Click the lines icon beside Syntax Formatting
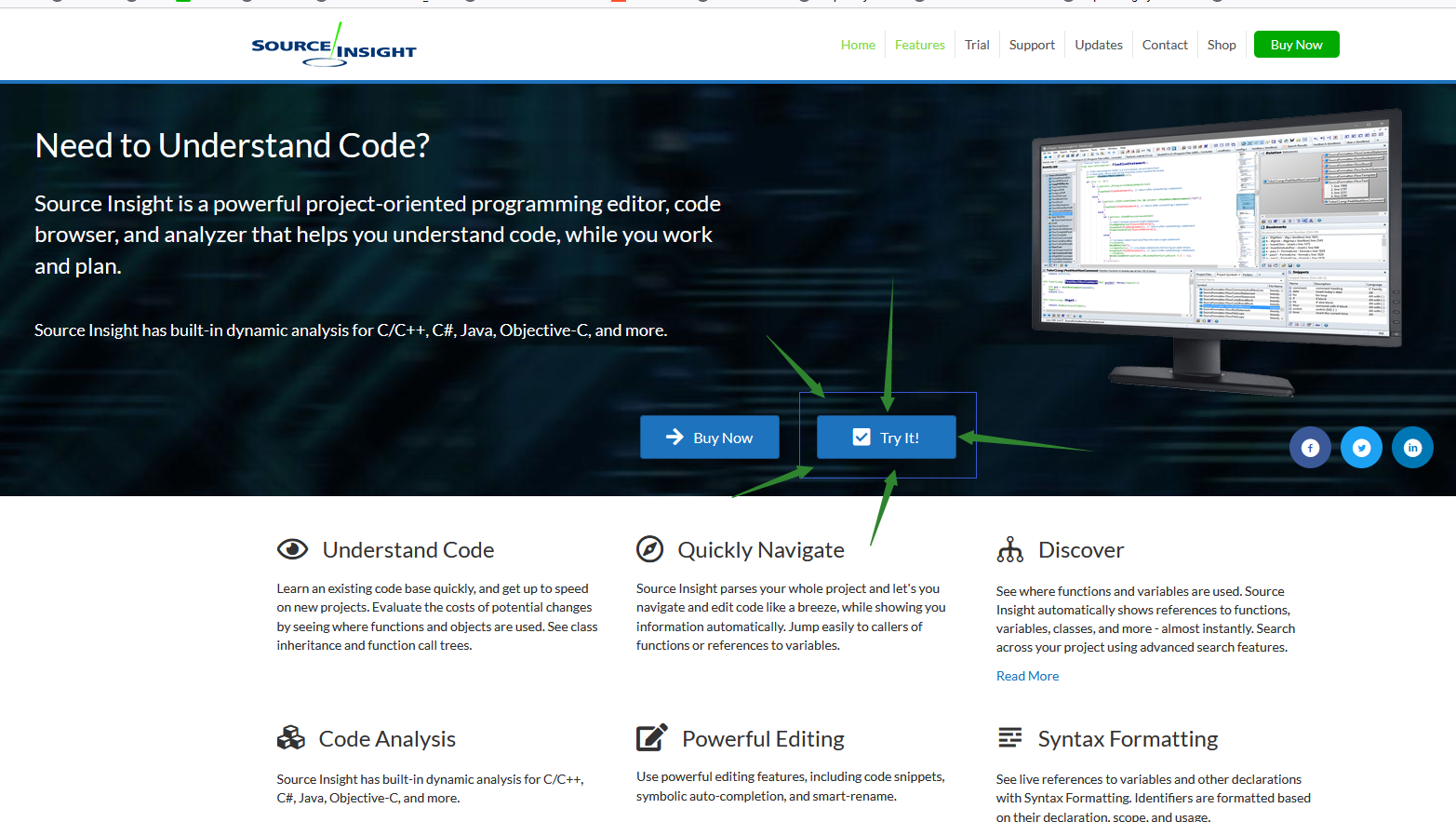This screenshot has height=822, width=1456. (1009, 737)
